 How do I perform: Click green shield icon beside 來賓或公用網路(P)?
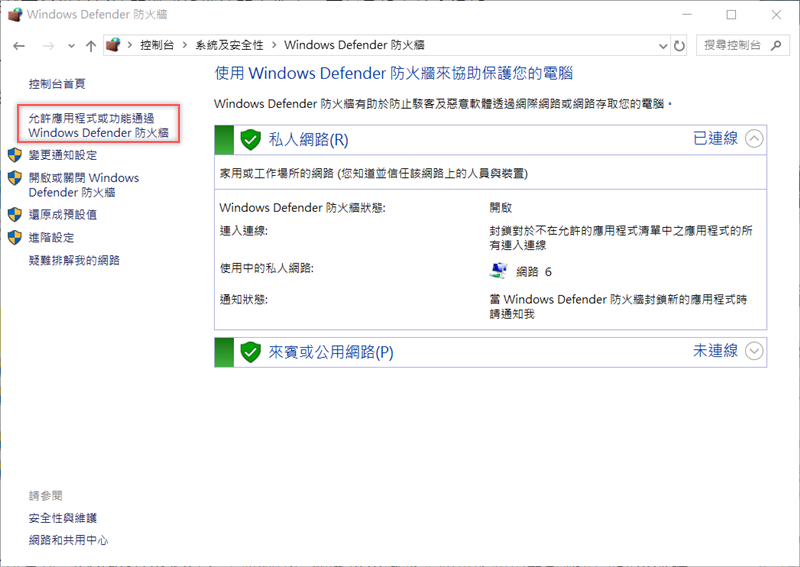(250, 352)
